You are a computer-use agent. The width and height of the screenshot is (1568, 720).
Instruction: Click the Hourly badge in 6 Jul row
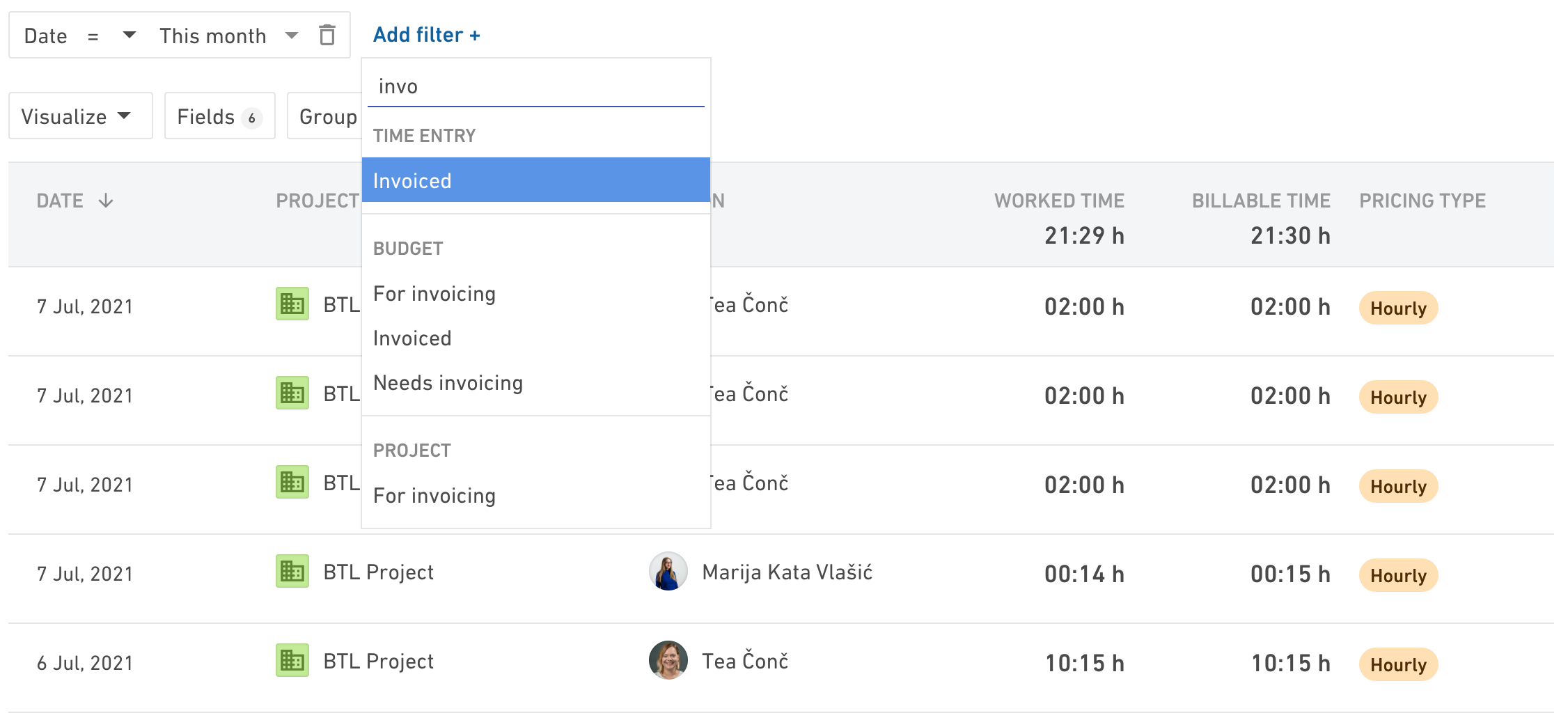(1398, 664)
